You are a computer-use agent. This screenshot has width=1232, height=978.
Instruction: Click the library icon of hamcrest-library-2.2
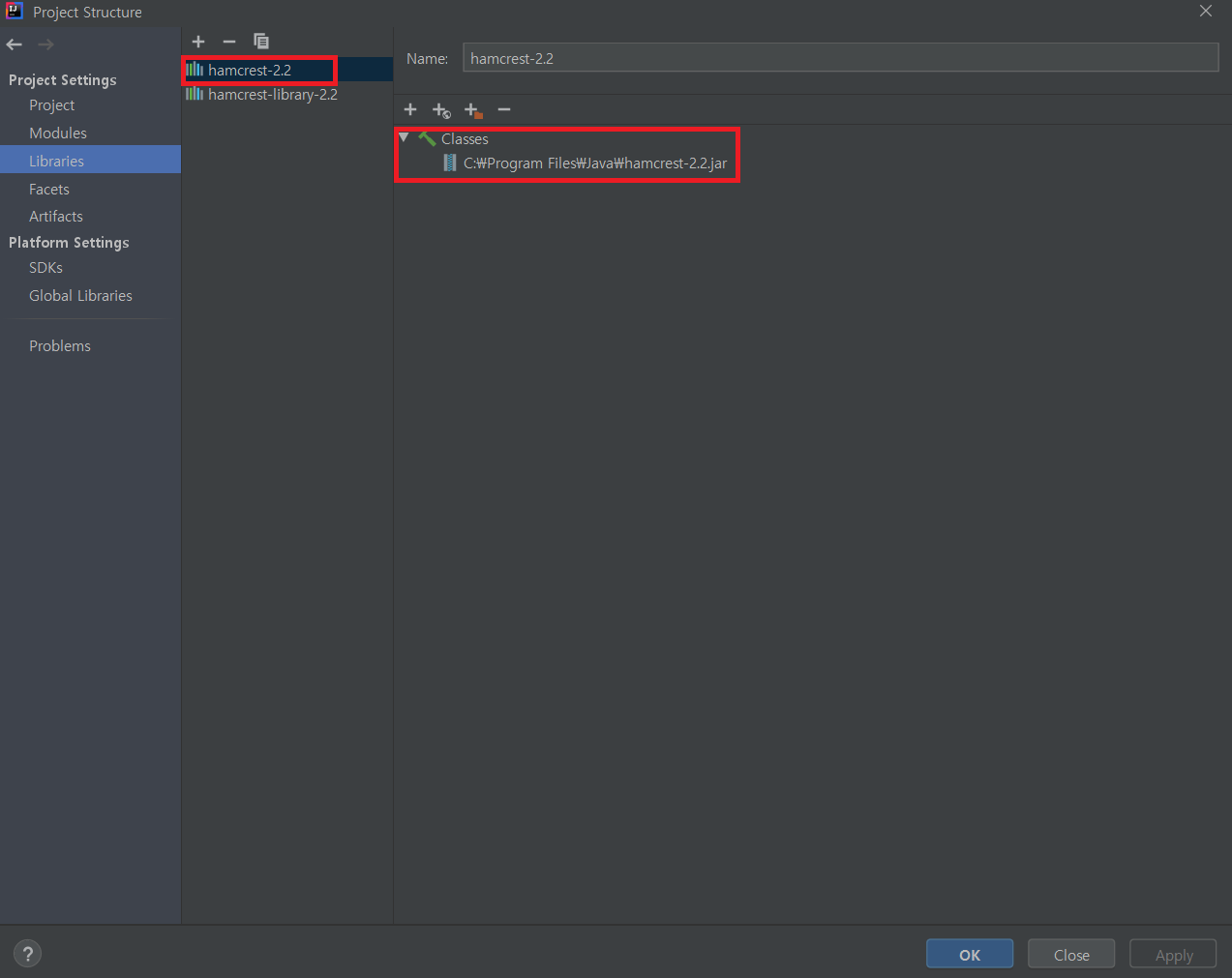[195, 94]
